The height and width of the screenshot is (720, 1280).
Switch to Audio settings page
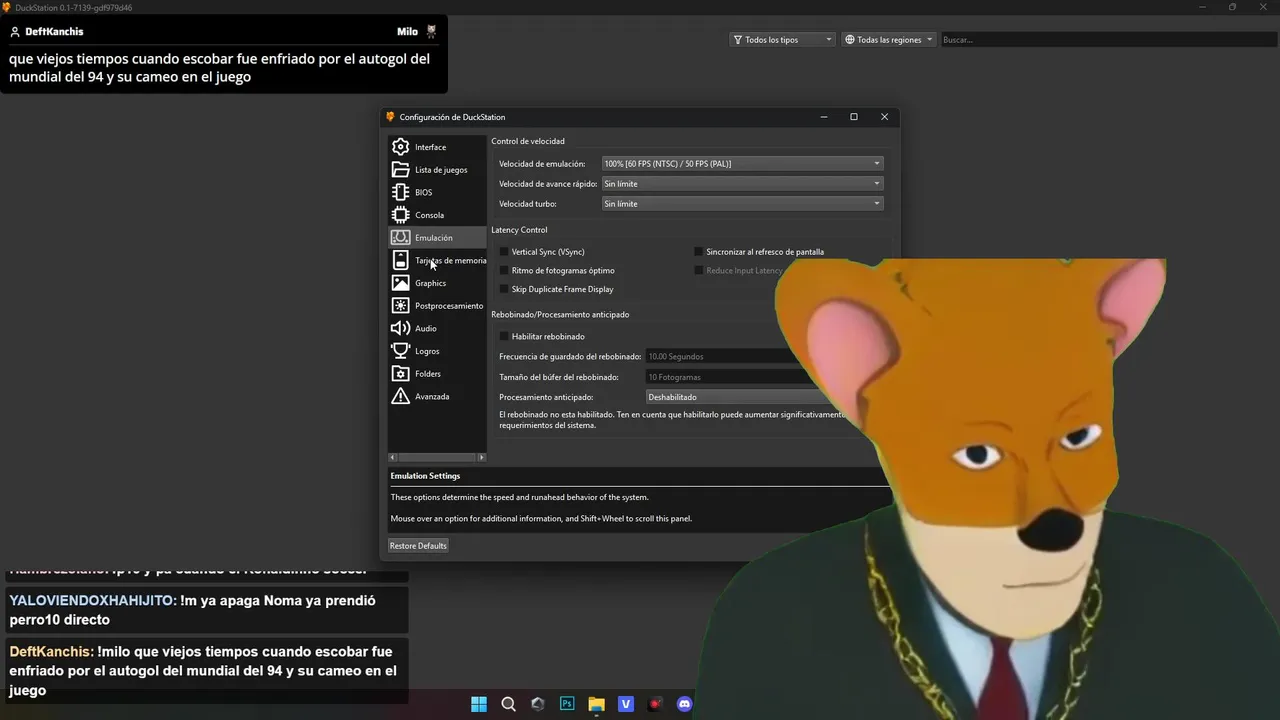click(437, 328)
